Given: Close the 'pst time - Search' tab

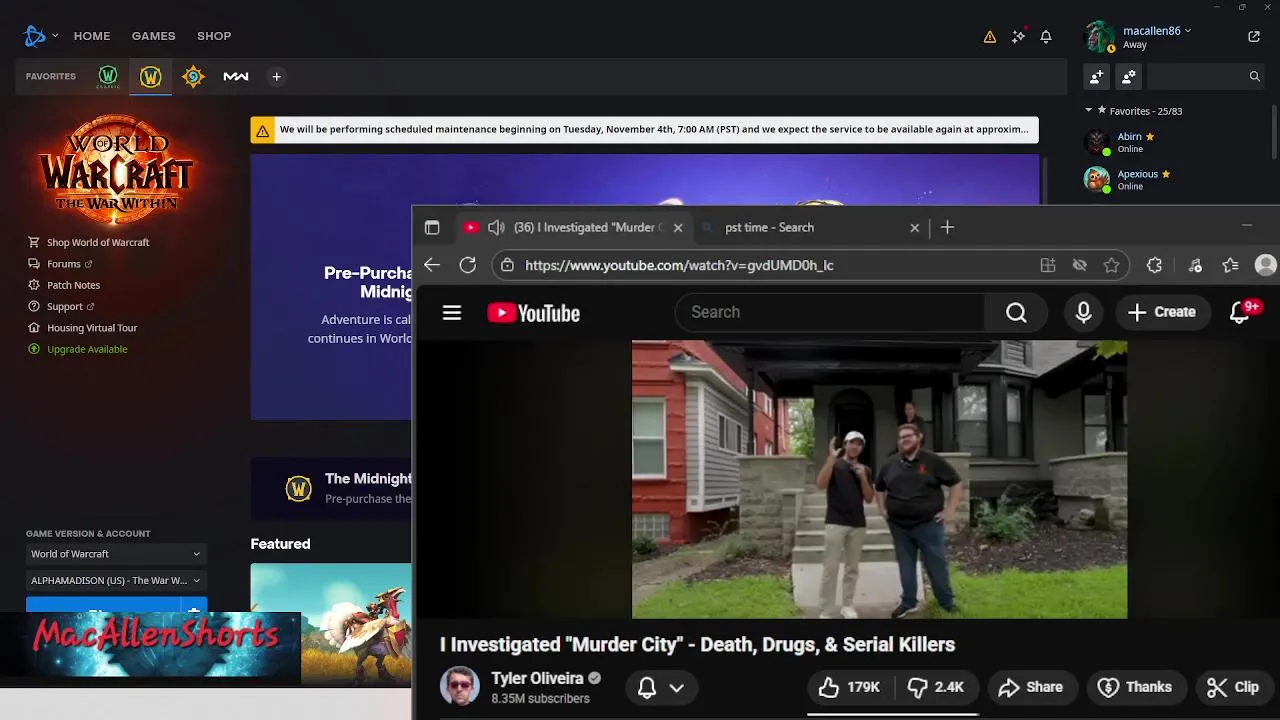Looking at the screenshot, I should point(914,228).
